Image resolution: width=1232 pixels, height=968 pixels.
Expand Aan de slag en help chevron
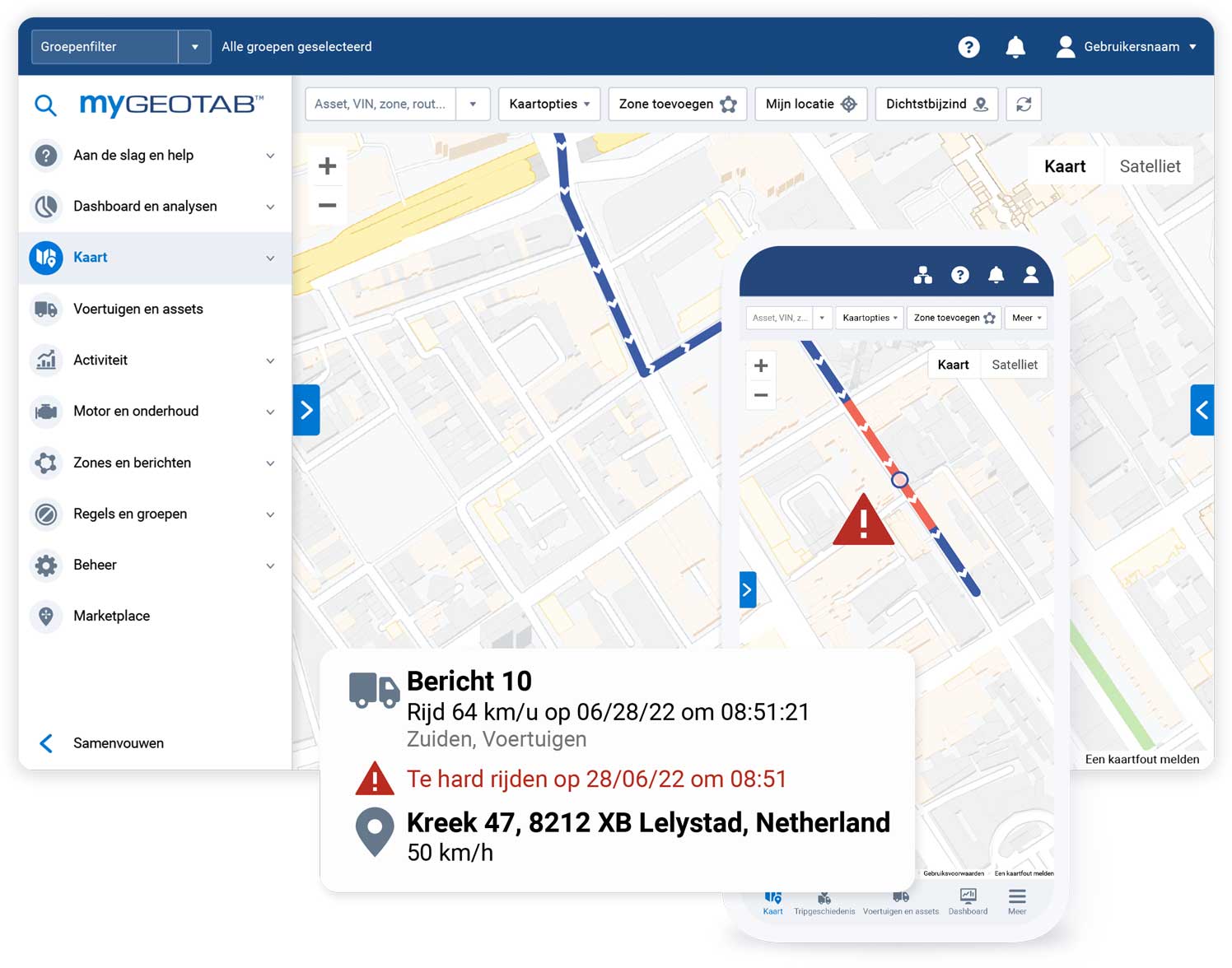click(x=270, y=156)
